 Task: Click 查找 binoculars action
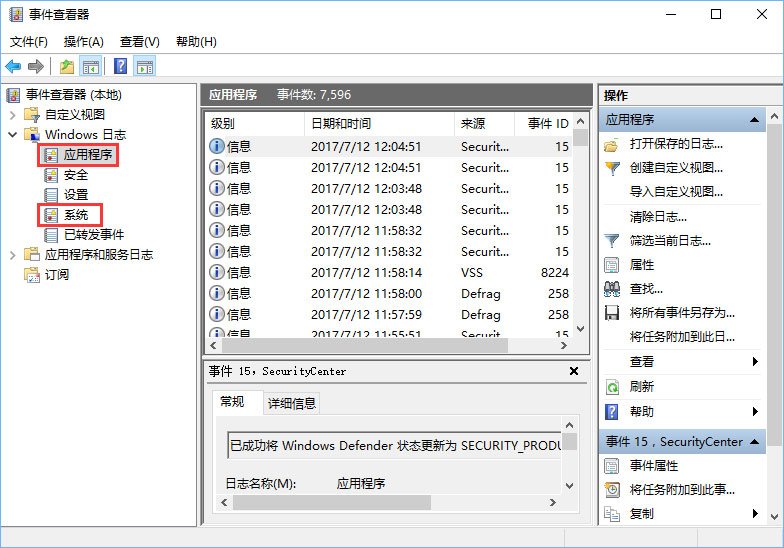click(646, 289)
